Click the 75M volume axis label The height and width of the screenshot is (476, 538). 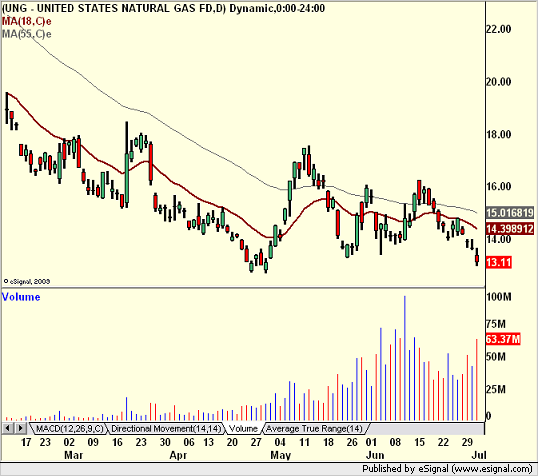(x=496, y=324)
